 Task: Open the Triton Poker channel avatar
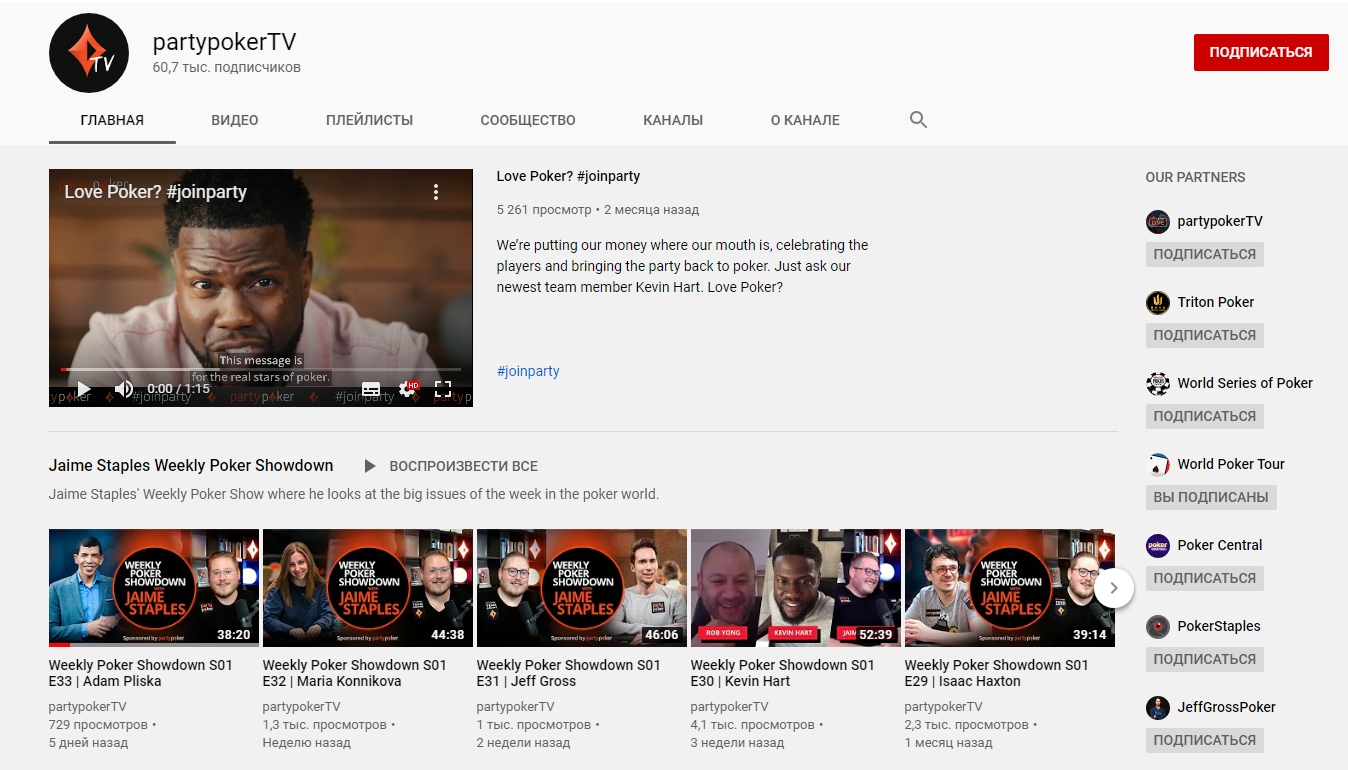coord(1157,302)
